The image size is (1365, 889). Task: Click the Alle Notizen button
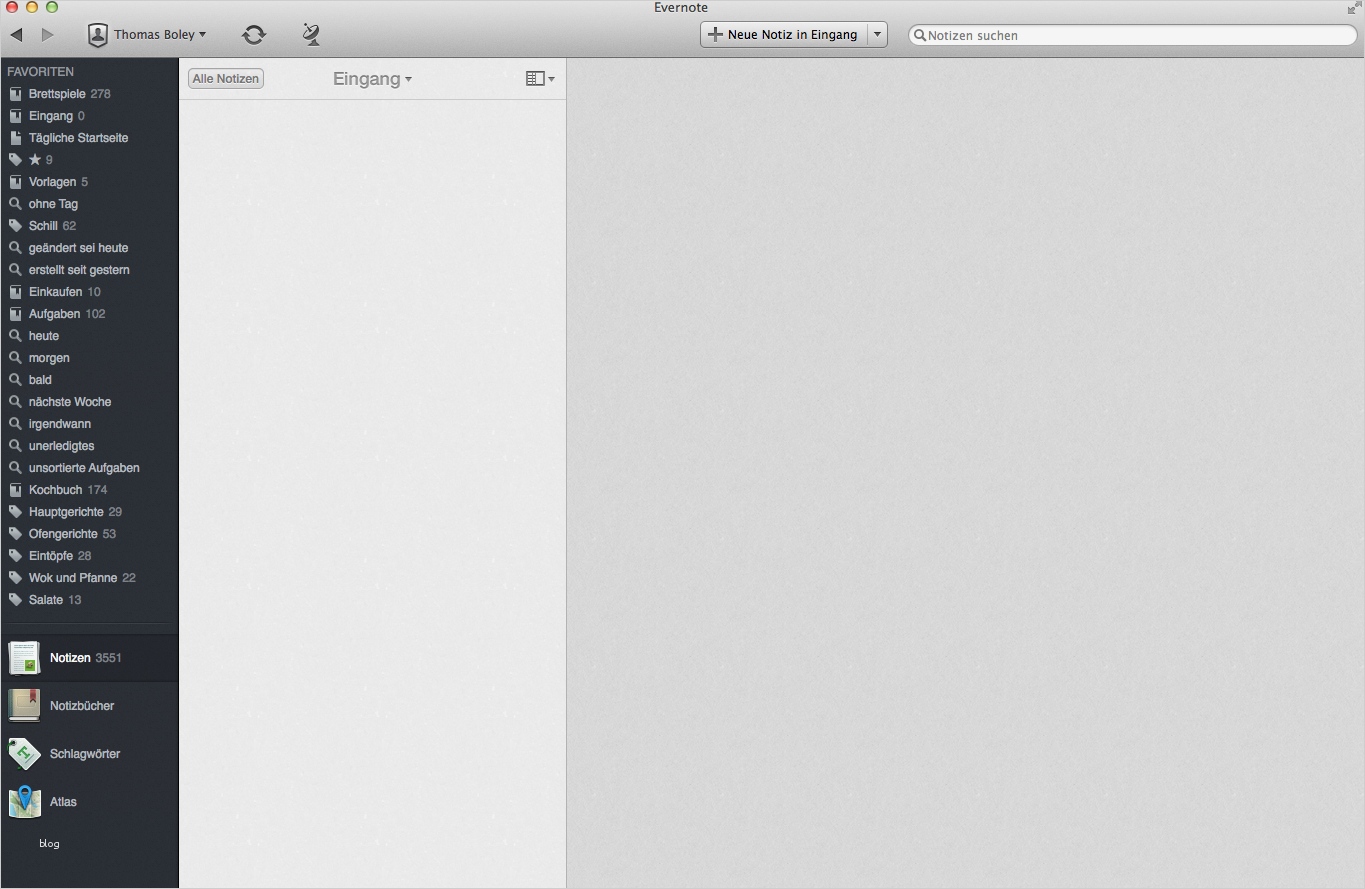tap(226, 79)
